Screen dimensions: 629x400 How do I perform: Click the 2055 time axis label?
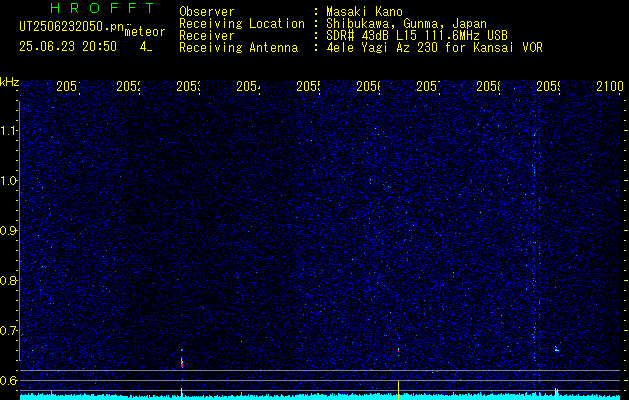point(308,86)
